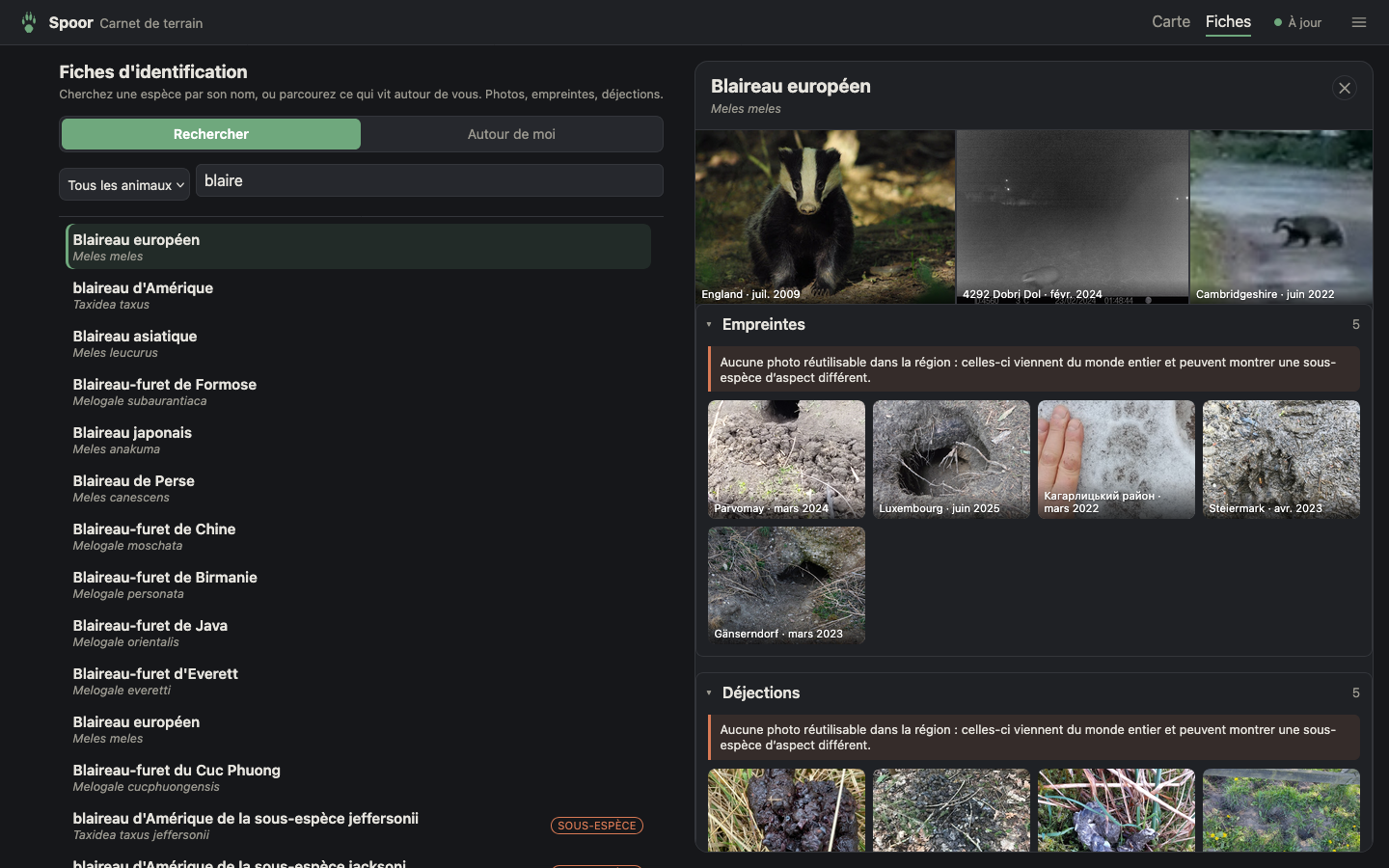Click the green À jour status indicator

(1298, 22)
